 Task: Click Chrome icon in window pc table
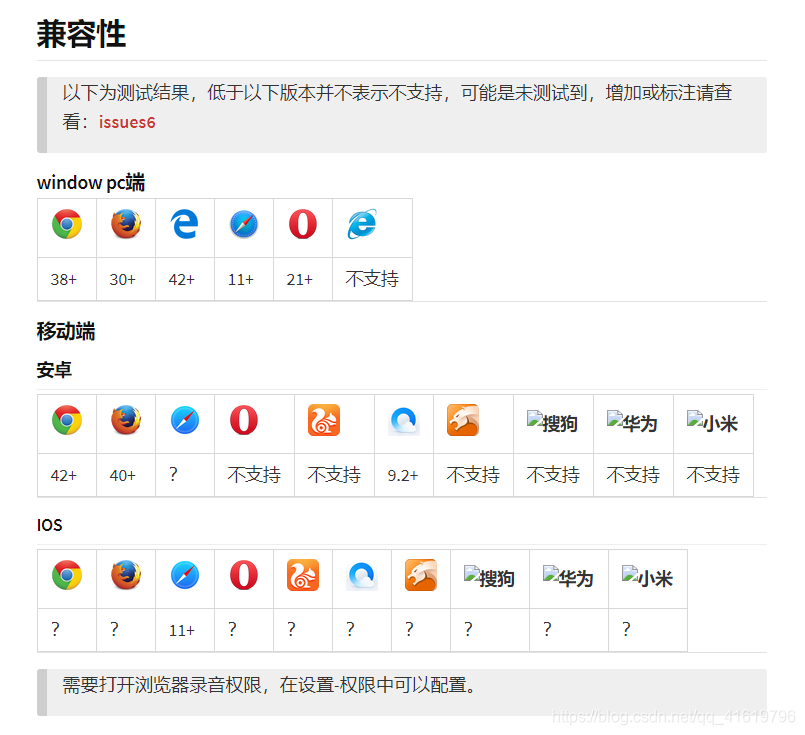click(x=67, y=224)
